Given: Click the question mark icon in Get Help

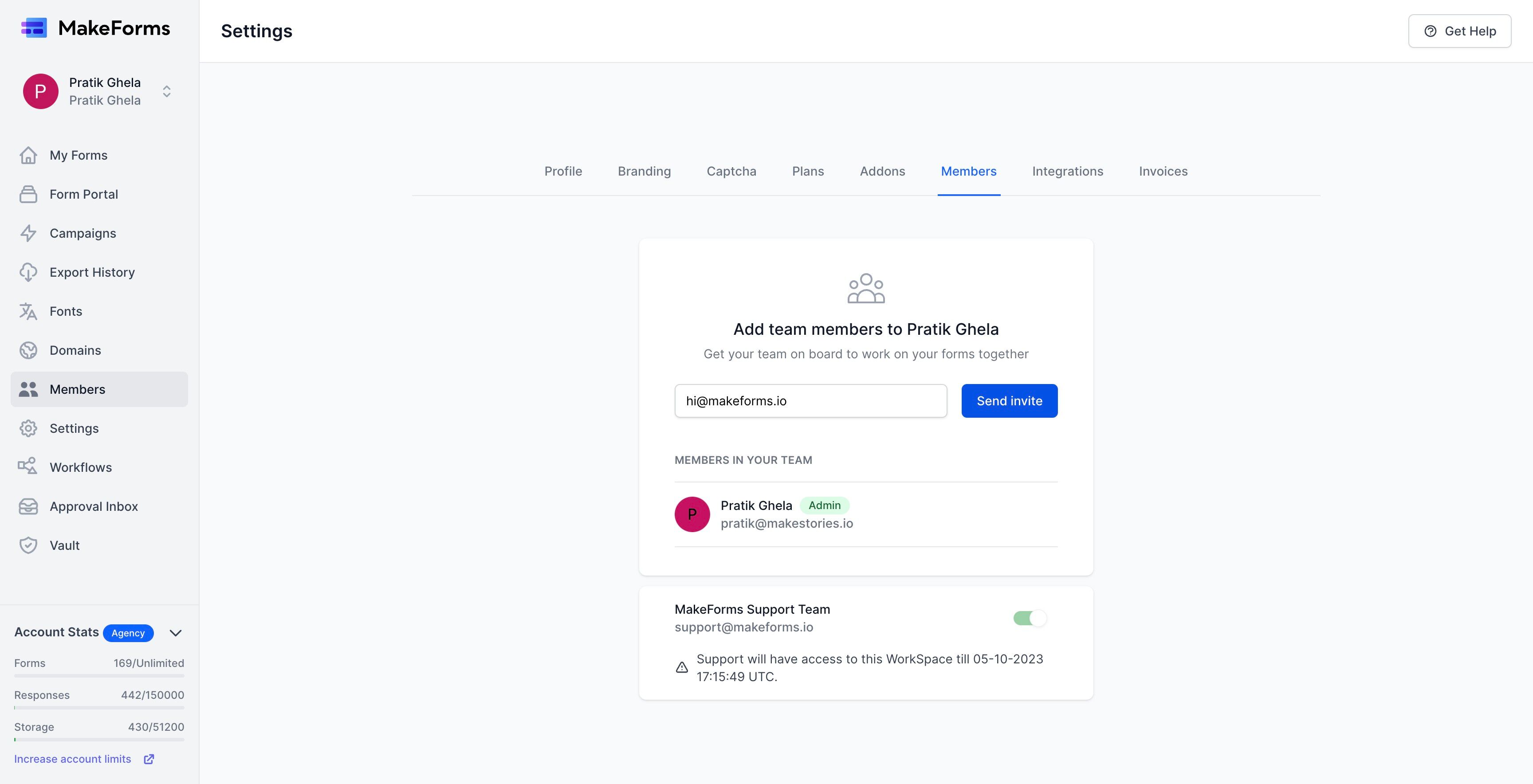Looking at the screenshot, I should [x=1430, y=31].
